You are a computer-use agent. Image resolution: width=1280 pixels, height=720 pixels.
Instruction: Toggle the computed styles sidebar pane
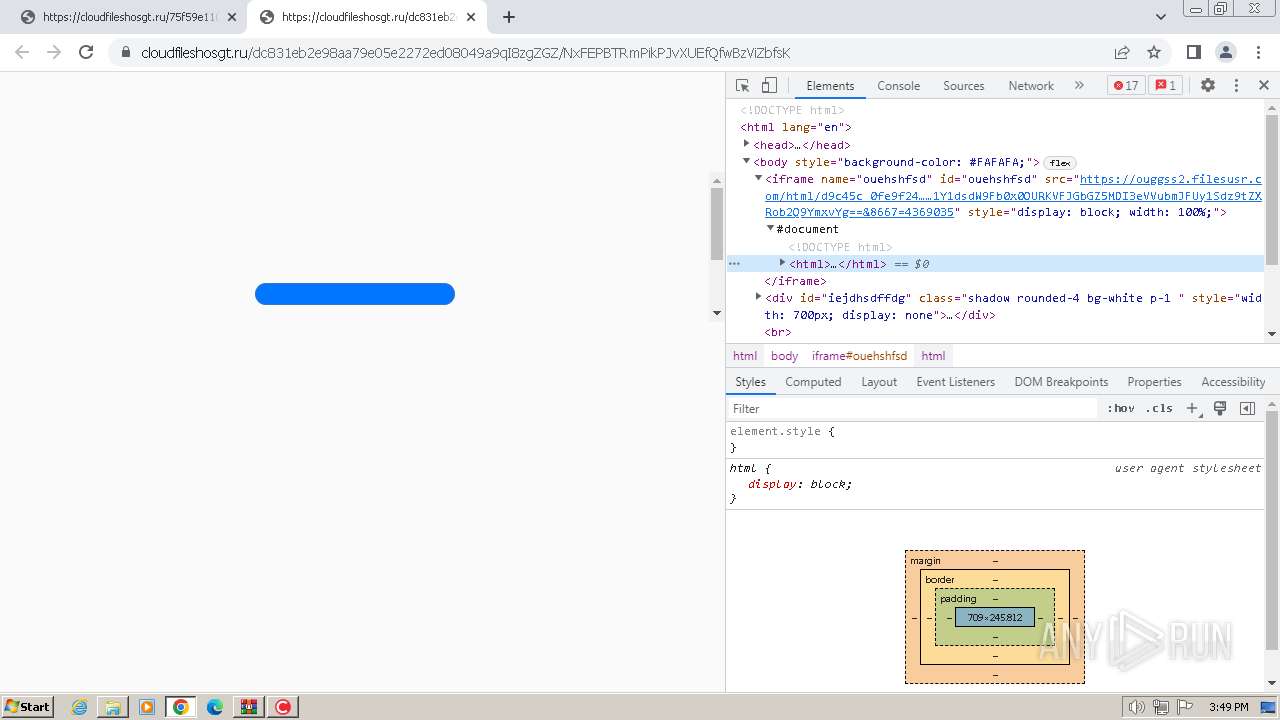(1247, 408)
